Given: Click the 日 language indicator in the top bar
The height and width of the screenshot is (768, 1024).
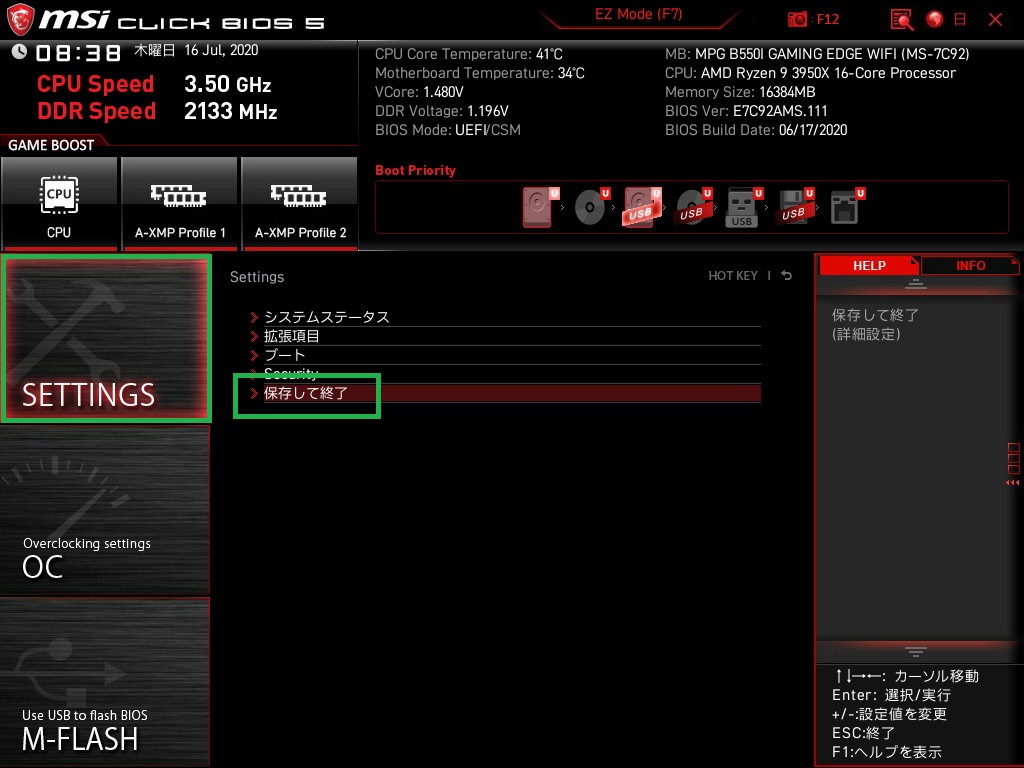Looking at the screenshot, I should (960, 20).
